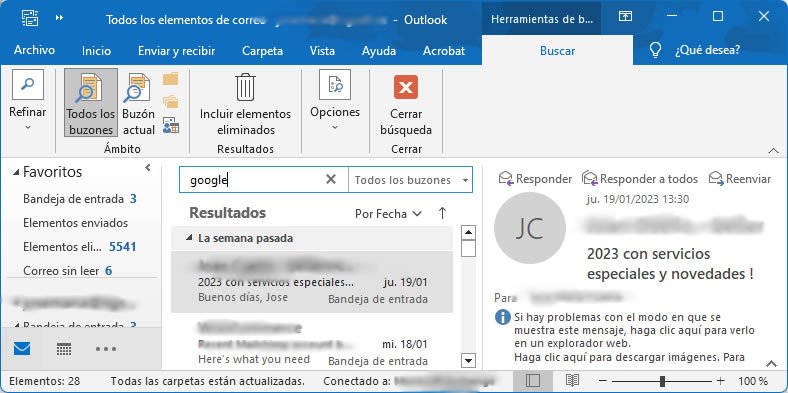This screenshot has width=788, height=393.
Task: Open the Todos los buzones search scope dropdown
Action: (410, 180)
